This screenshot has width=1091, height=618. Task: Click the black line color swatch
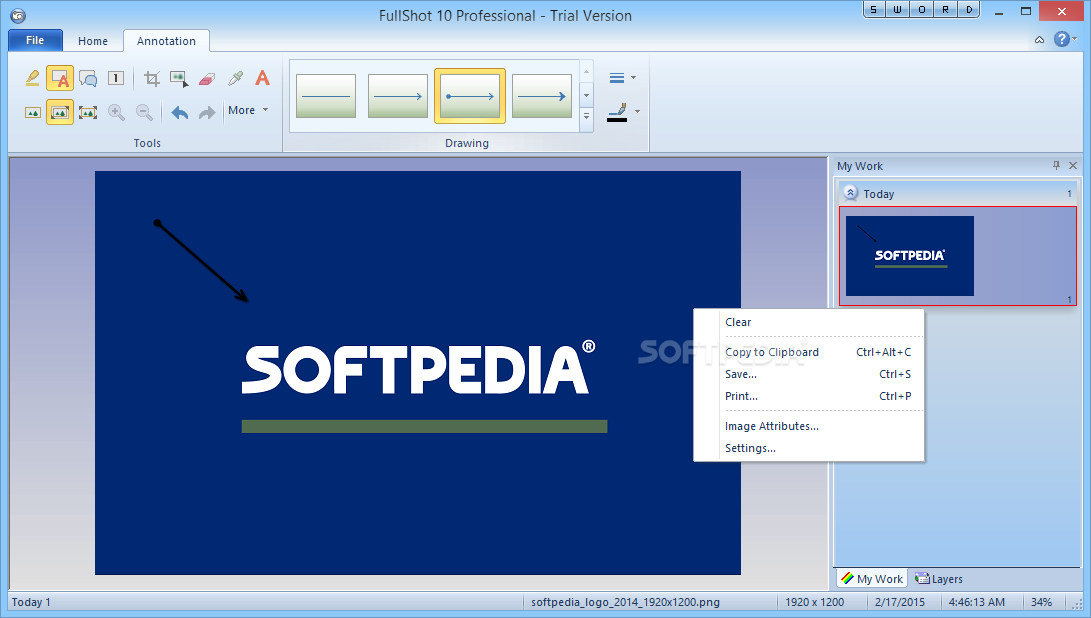pyautogui.click(x=617, y=120)
